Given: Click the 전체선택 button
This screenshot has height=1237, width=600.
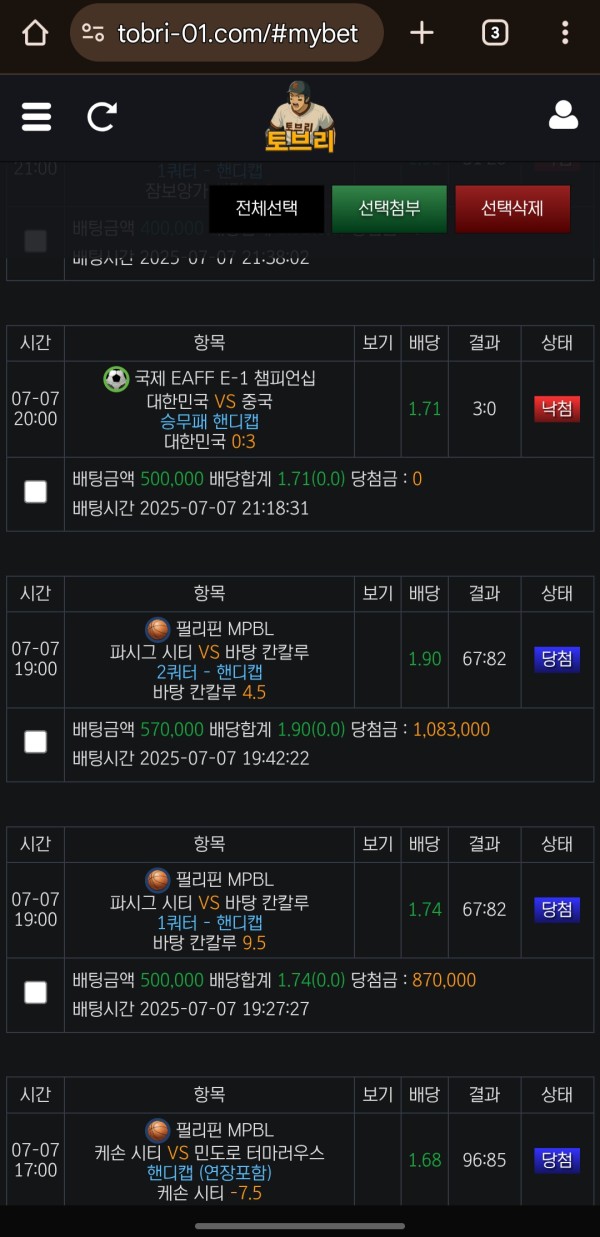Looking at the screenshot, I should 266,209.
